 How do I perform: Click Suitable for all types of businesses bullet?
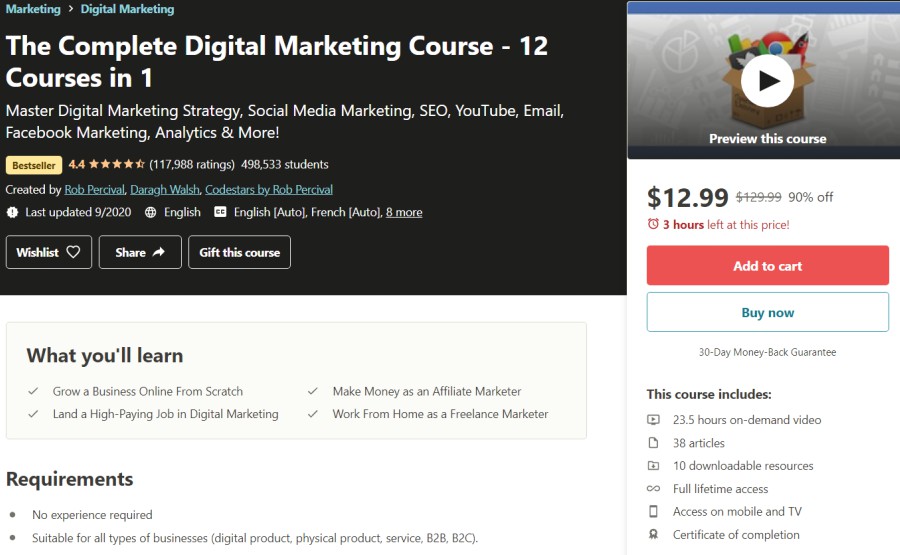(x=255, y=538)
